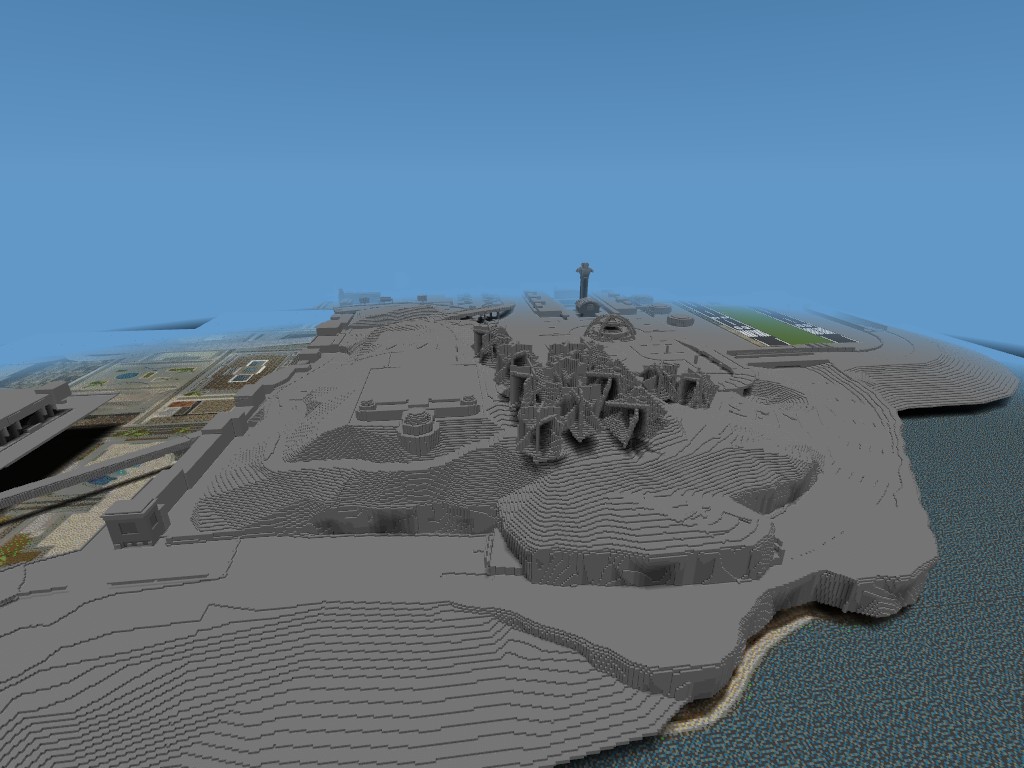
Task: Select the blue pool in the colored terrain
Action: point(124,376)
